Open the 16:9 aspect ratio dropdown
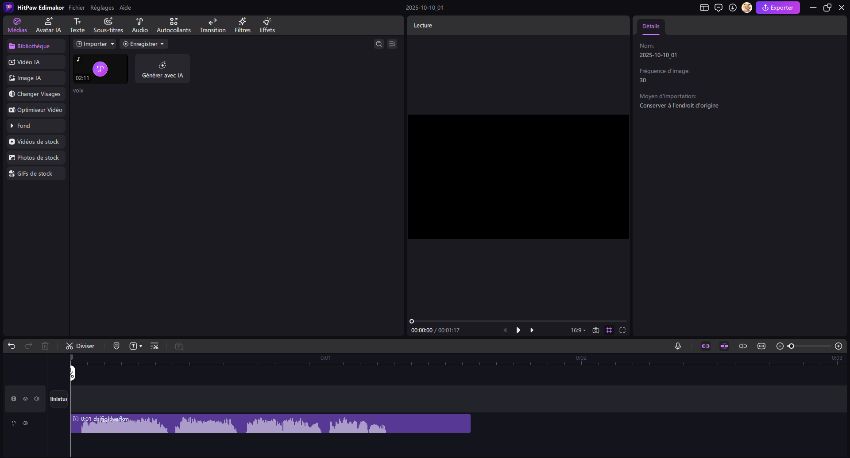The image size is (850, 458). (578, 330)
